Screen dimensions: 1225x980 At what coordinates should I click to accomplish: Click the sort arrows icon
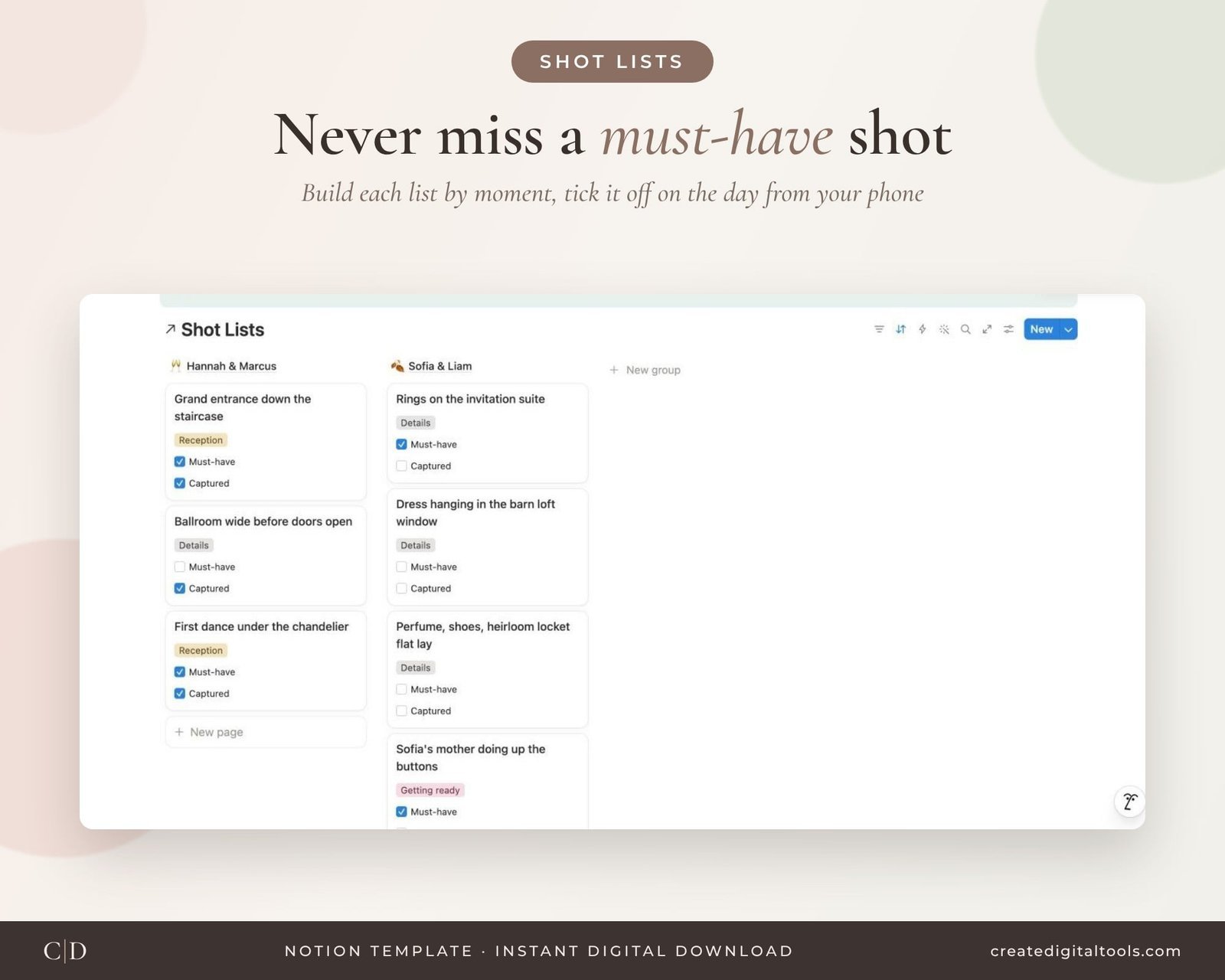(900, 329)
